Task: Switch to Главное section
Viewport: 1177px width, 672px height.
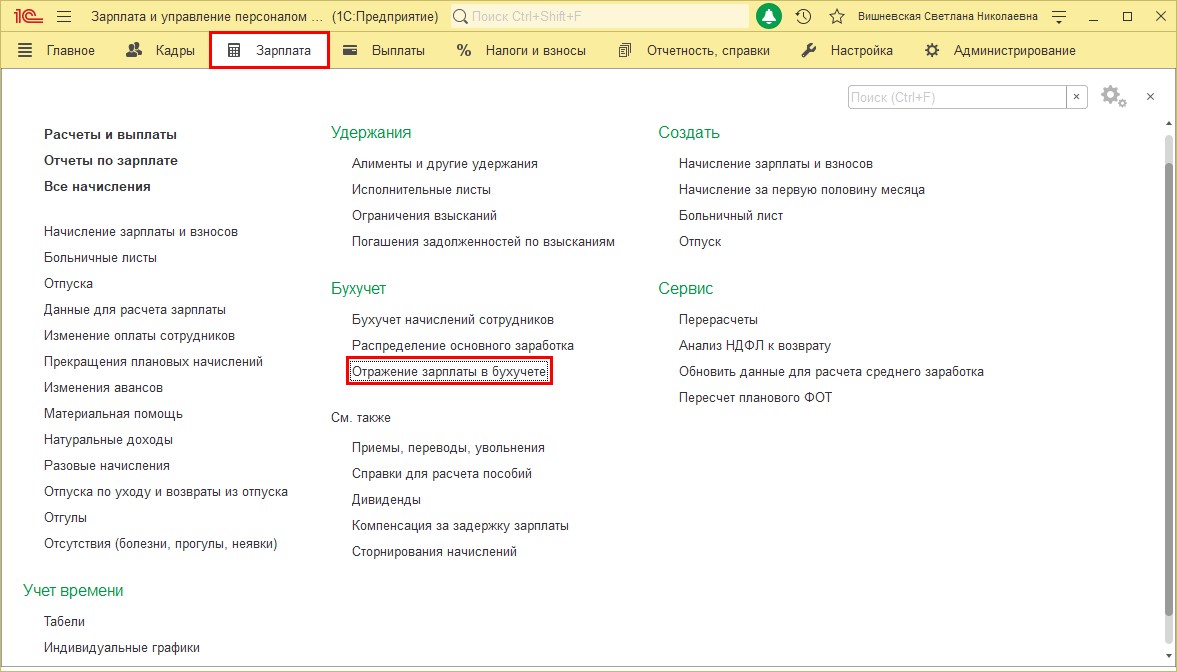Action: tap(71, 50)
